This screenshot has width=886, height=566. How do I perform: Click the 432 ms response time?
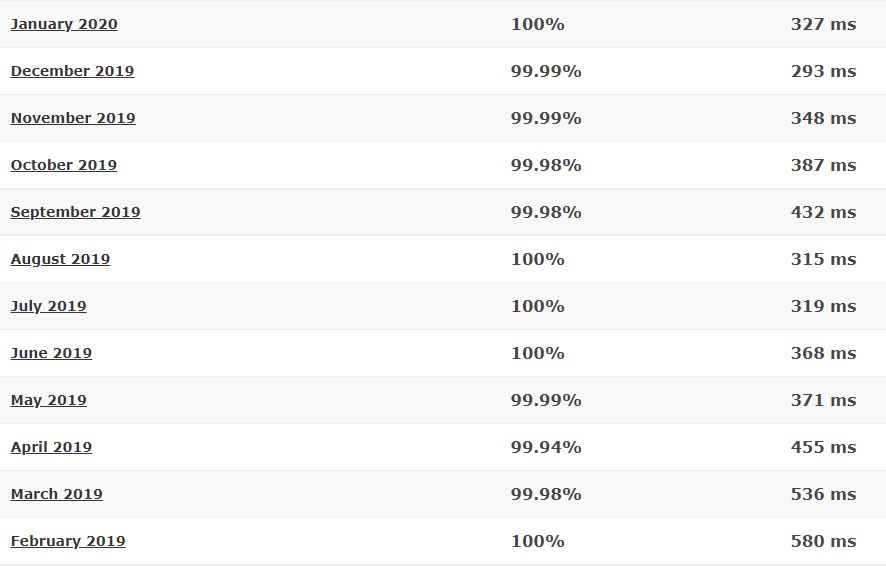(823, 212)
